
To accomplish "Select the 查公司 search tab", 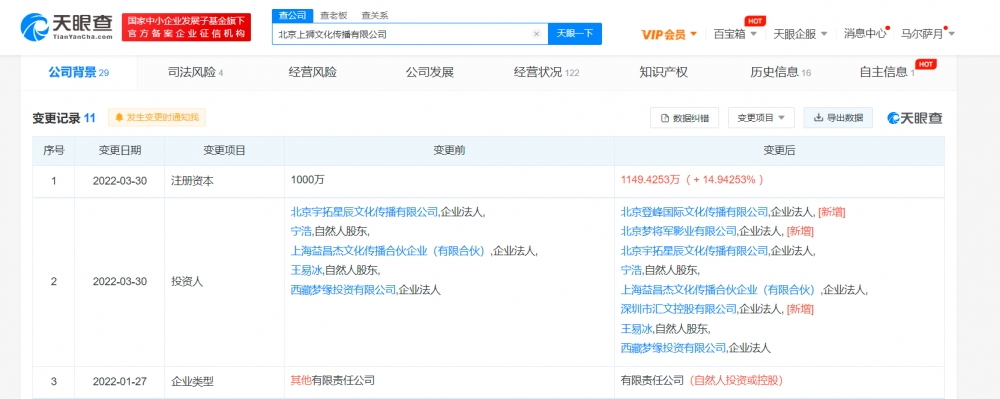I will coord(293,15).
